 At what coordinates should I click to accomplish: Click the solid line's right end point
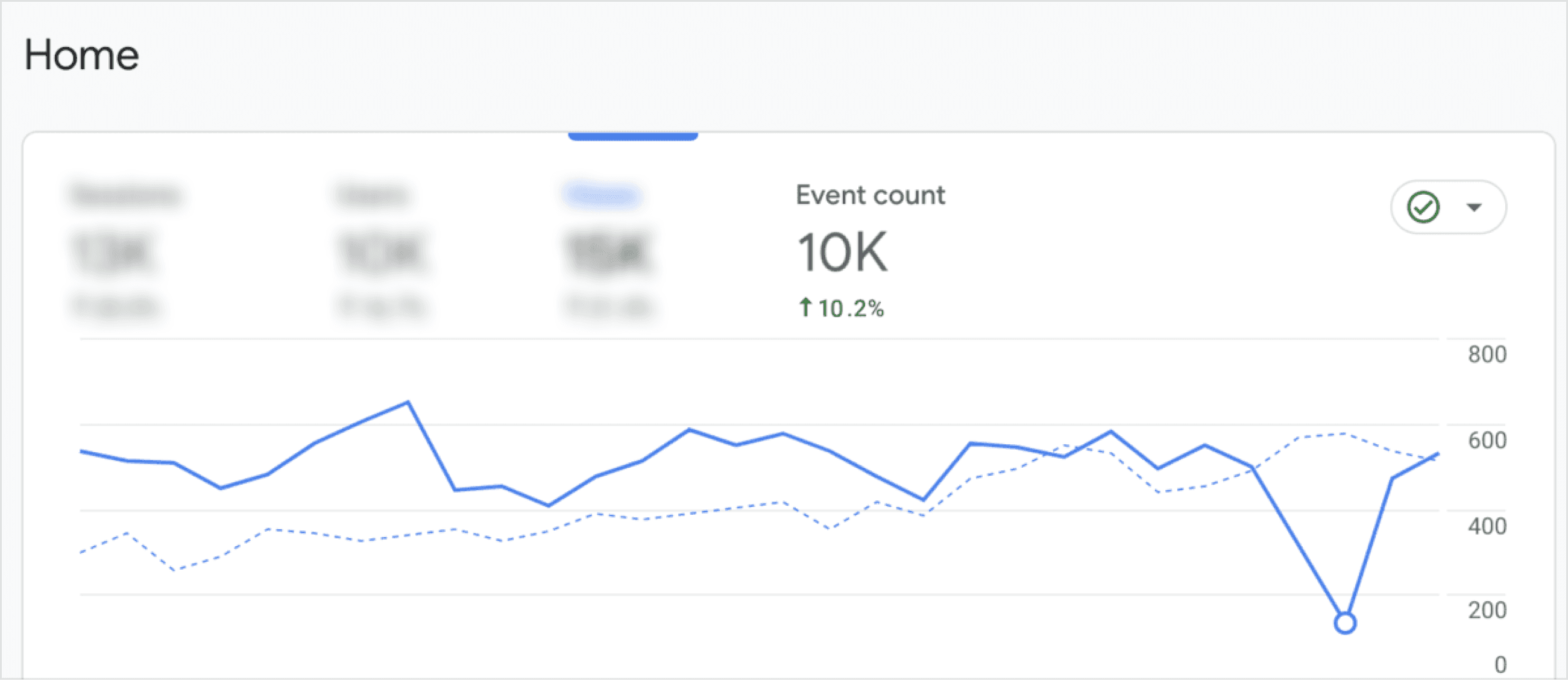pos(1437,454)
